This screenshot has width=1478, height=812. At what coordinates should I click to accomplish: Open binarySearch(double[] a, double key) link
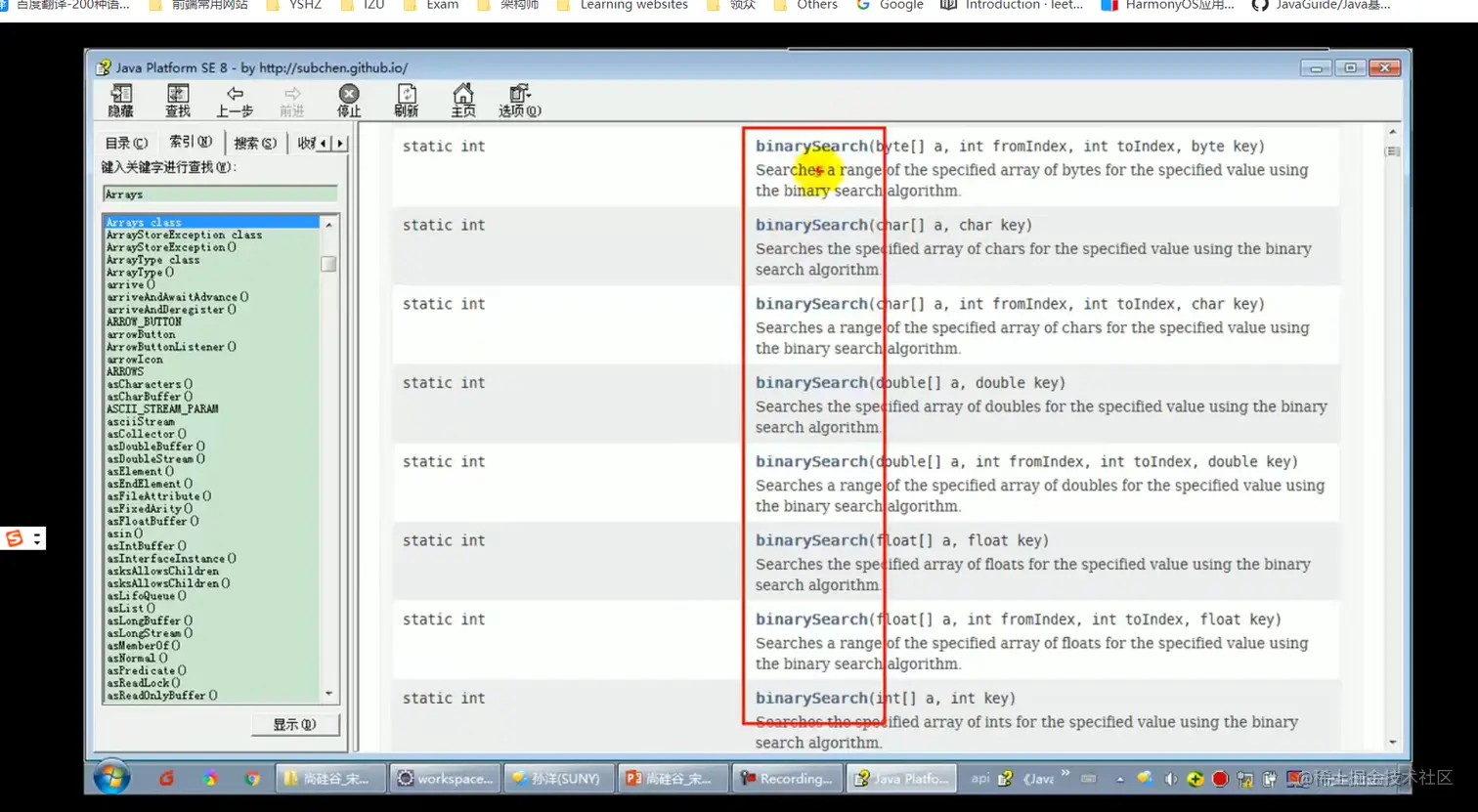(x=811, y=383)
